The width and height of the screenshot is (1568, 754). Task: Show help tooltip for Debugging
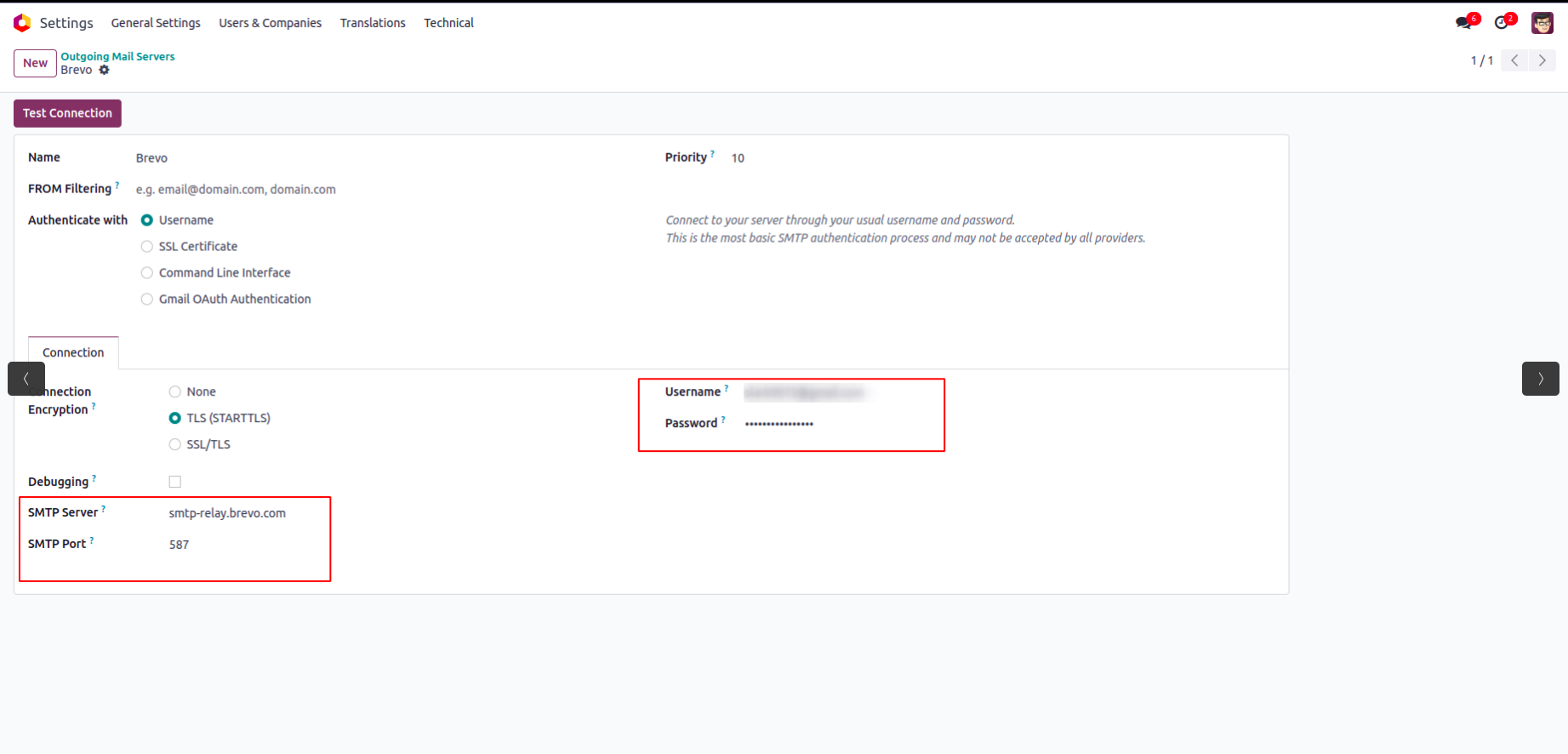(x=94, y=477)
